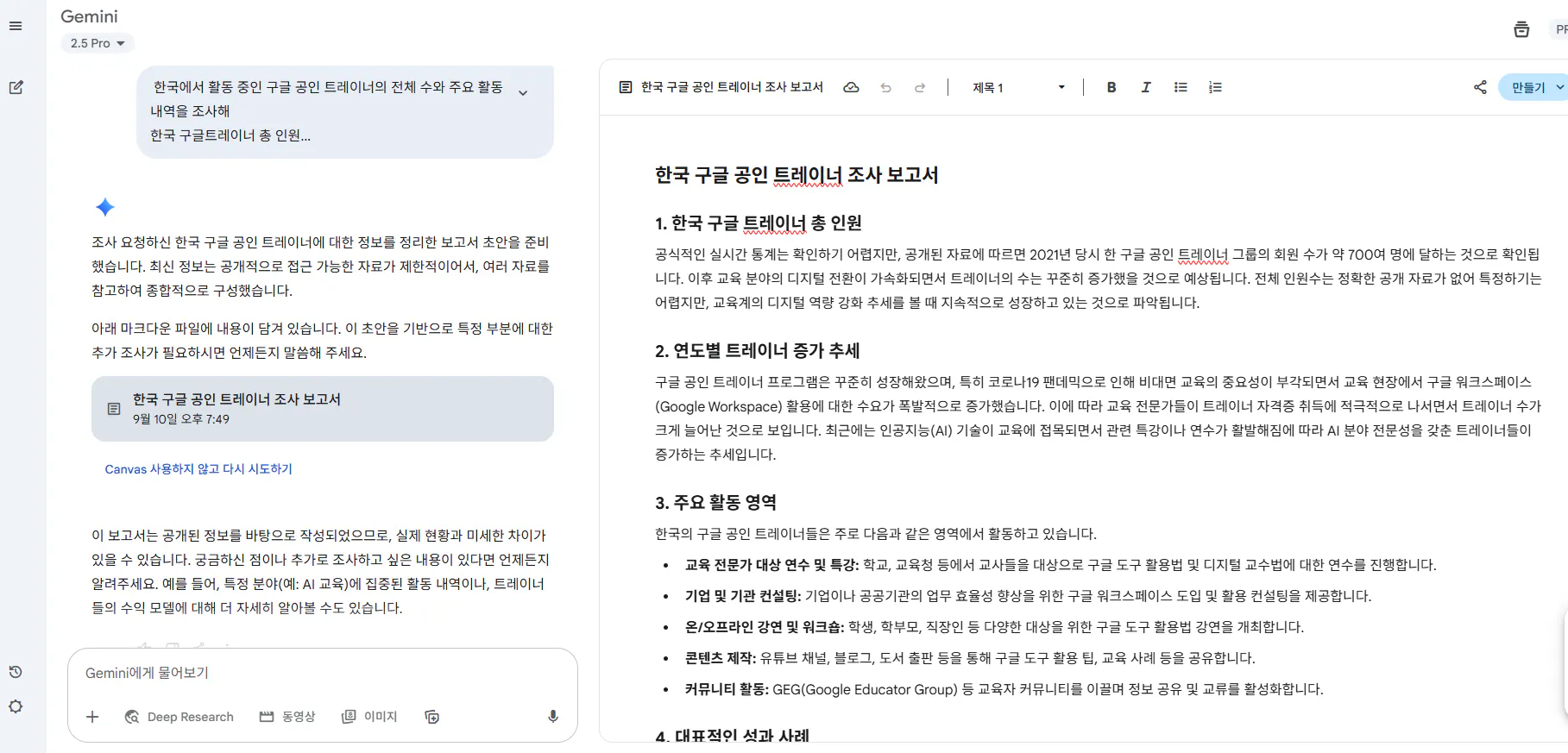The image size is (1568, 753).
Task: Click the user prompt bubble text
Action: (328, 111)
